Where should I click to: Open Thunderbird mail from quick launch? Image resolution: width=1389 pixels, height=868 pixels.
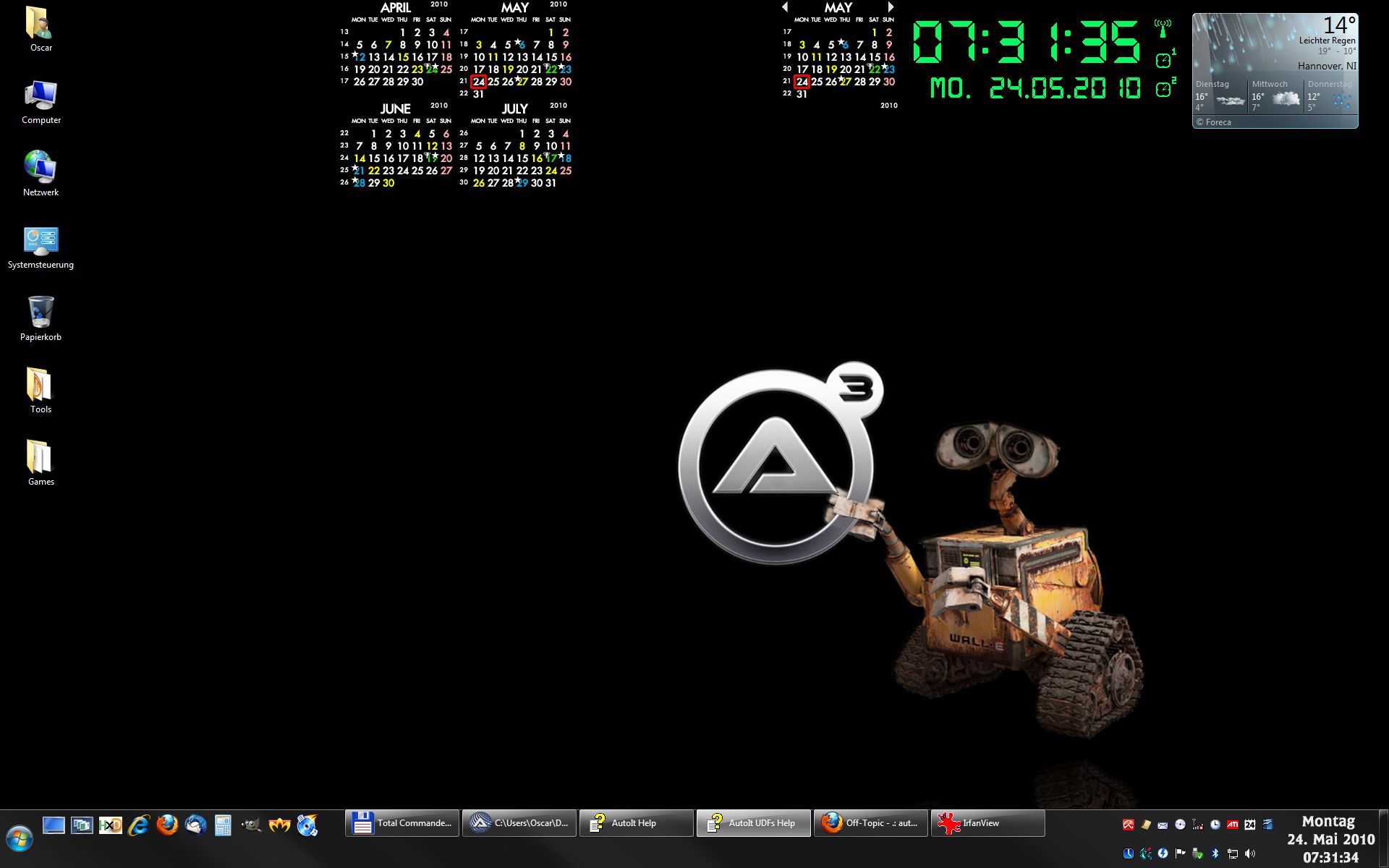click(195, 825)
